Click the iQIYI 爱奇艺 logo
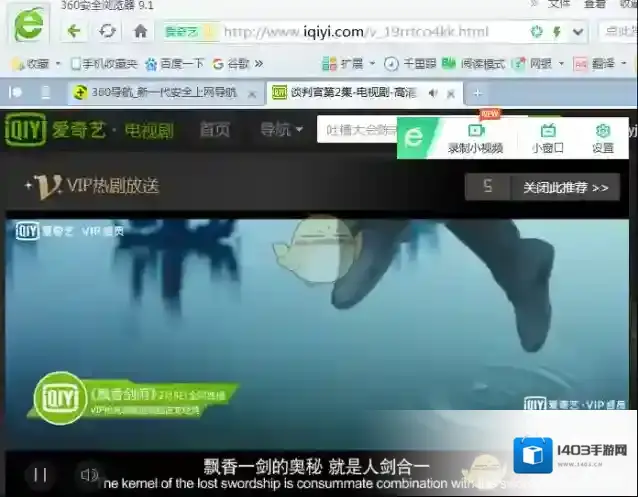 (55, 130)
